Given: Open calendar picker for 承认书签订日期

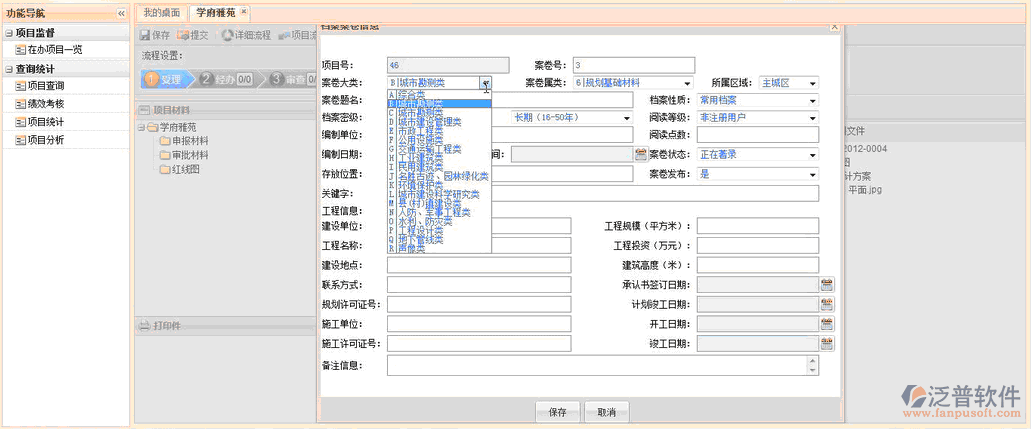Looking at the screenshot, I should 827,284.
